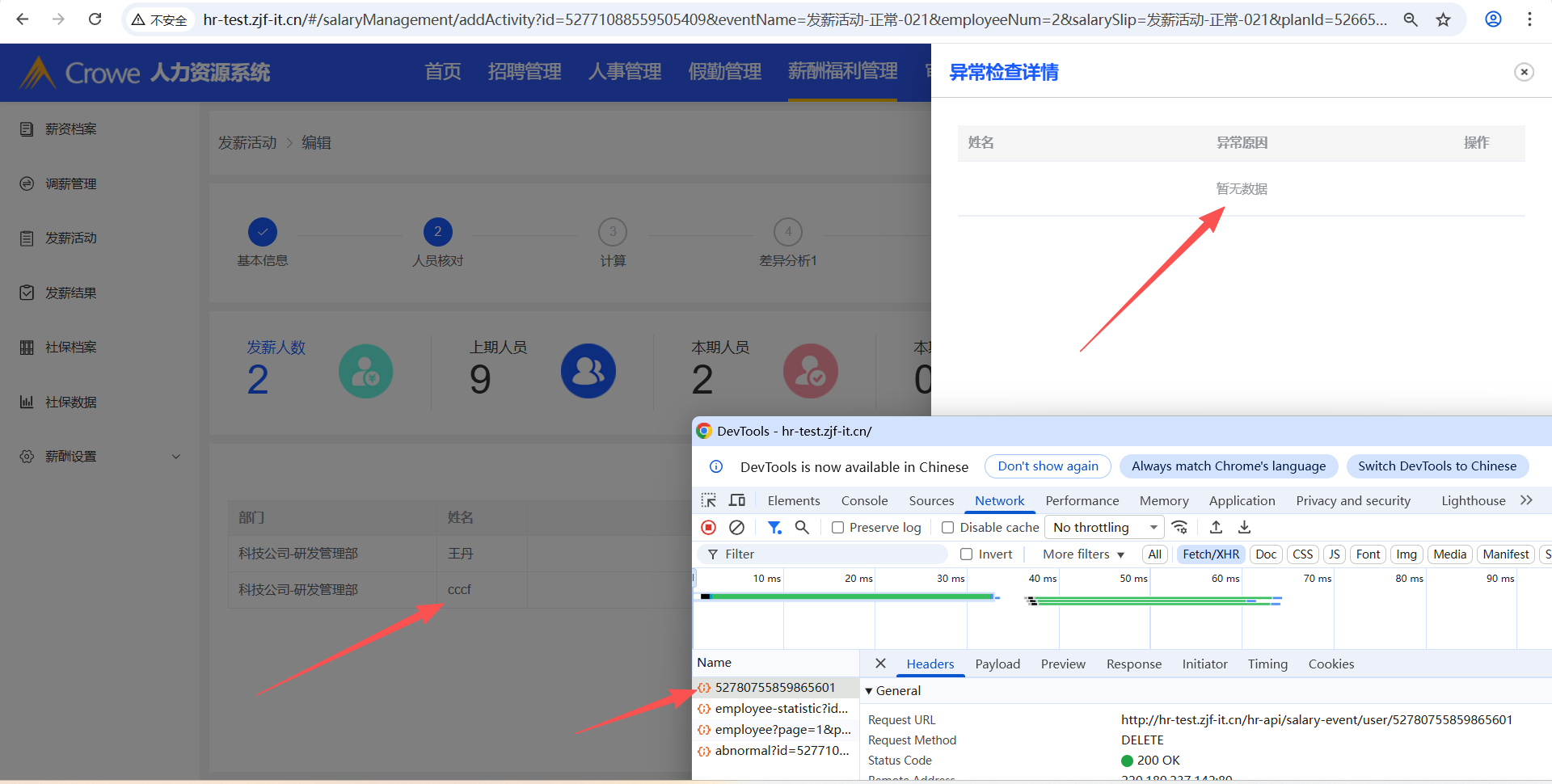Click the green 发薪人数 icon
The image size is (1552, 784).
coord(366,371)
